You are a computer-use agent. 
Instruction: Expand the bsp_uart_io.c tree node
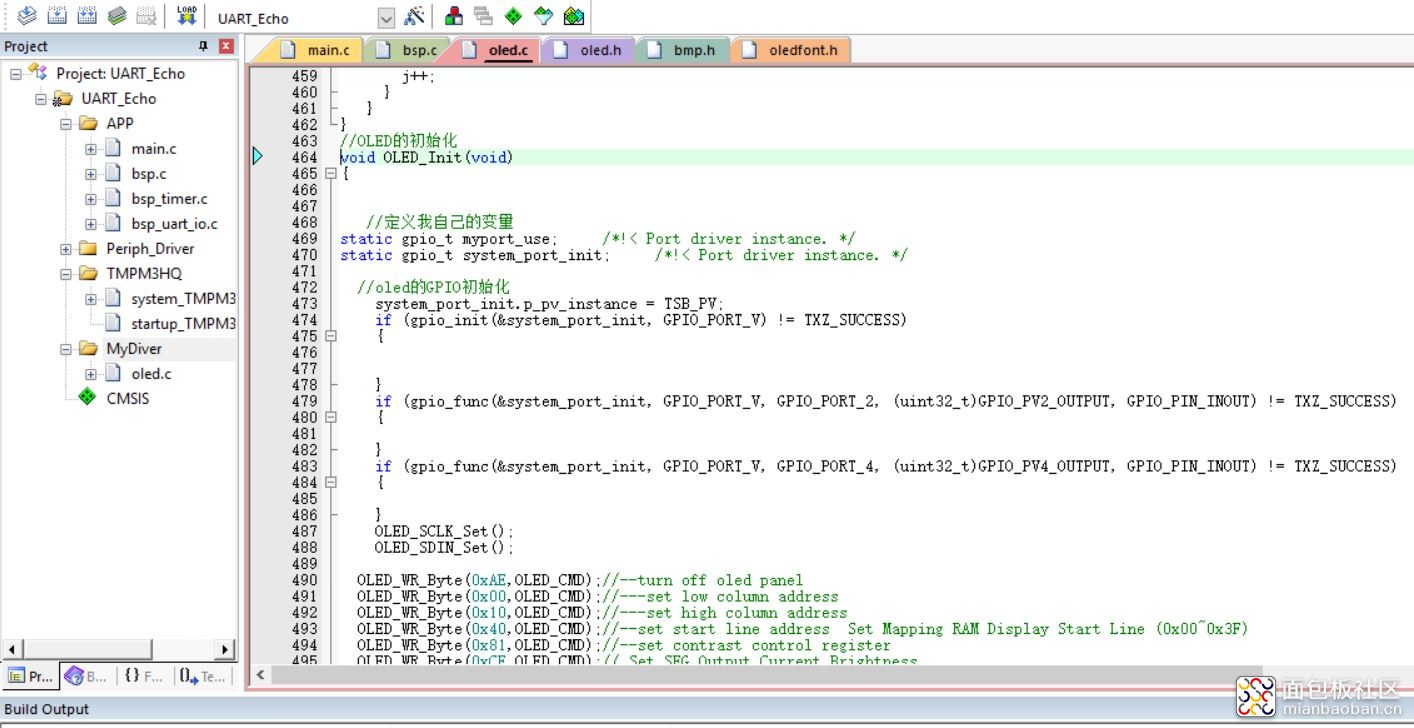(x=91, y=223)
